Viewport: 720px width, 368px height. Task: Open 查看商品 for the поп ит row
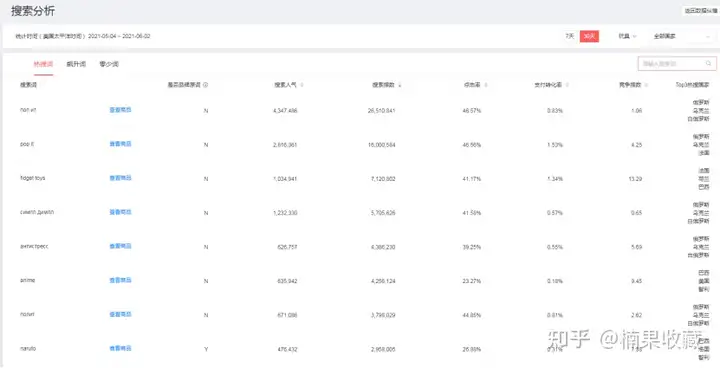120,110
